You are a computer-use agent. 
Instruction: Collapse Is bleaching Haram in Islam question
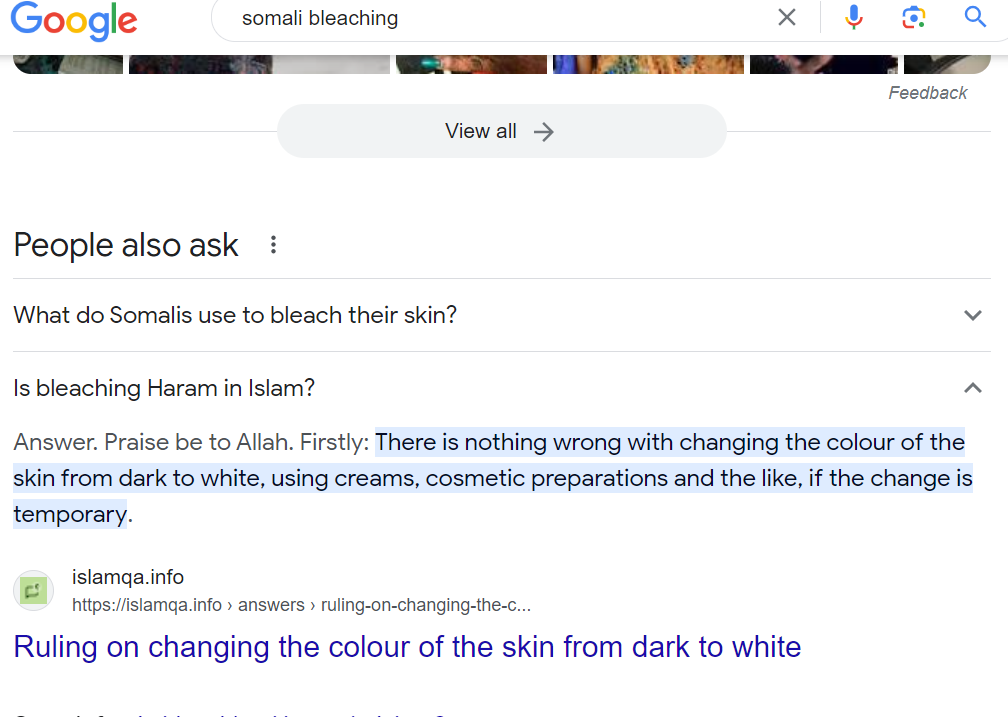pos(501,388)
